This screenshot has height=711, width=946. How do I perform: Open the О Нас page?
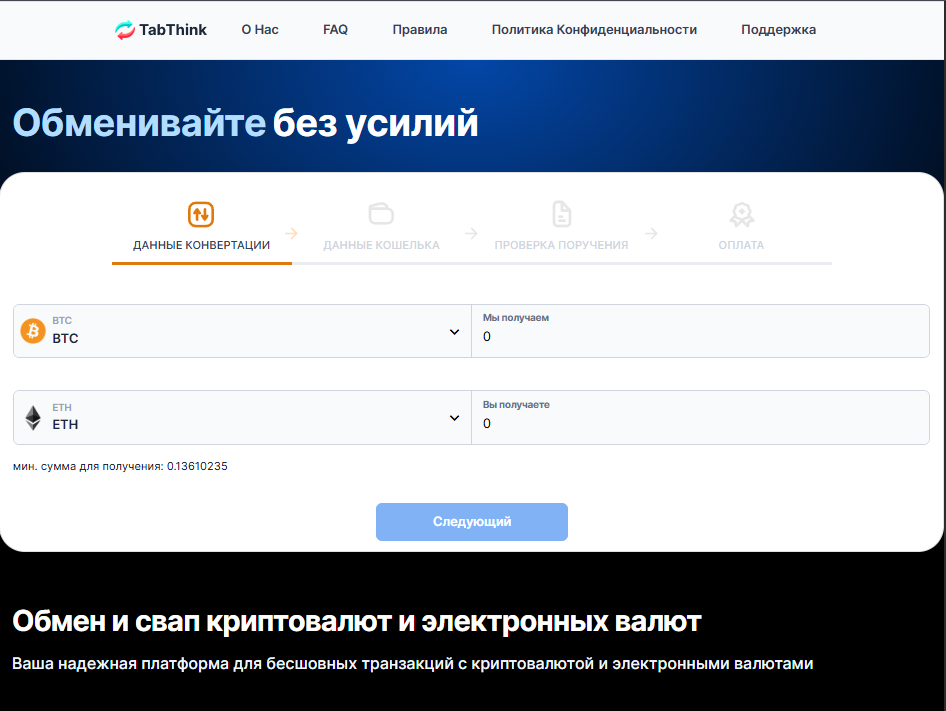tap(260, 30)
